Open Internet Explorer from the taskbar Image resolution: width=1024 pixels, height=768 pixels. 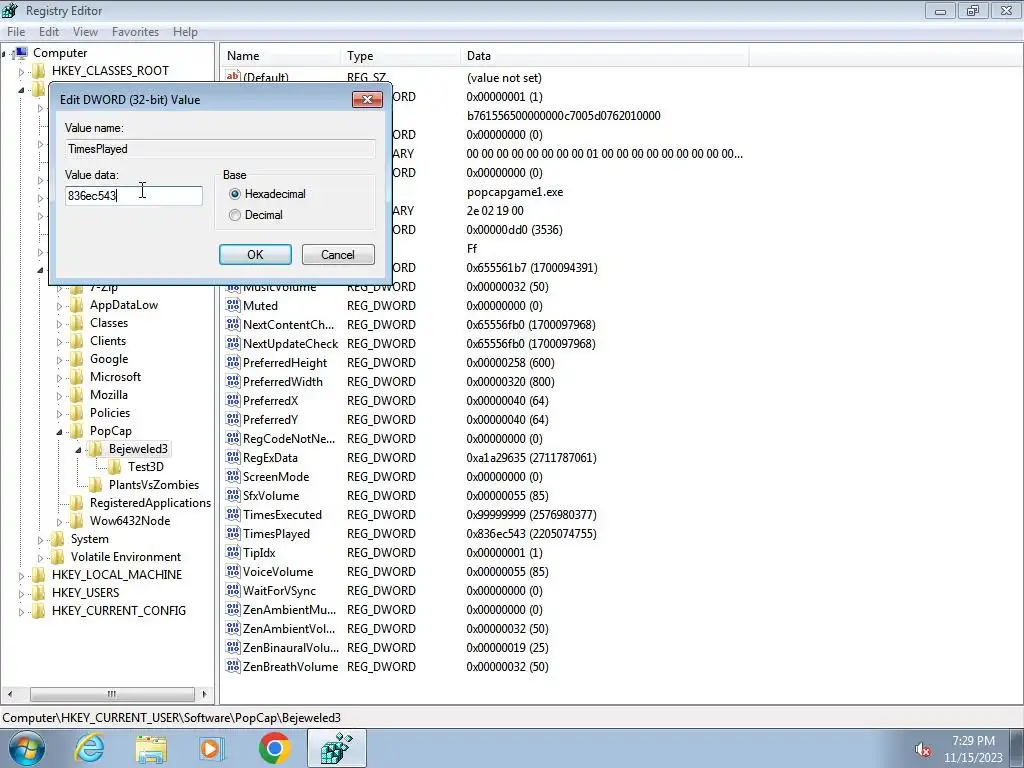pyautogui.click(x=89, y=748)
